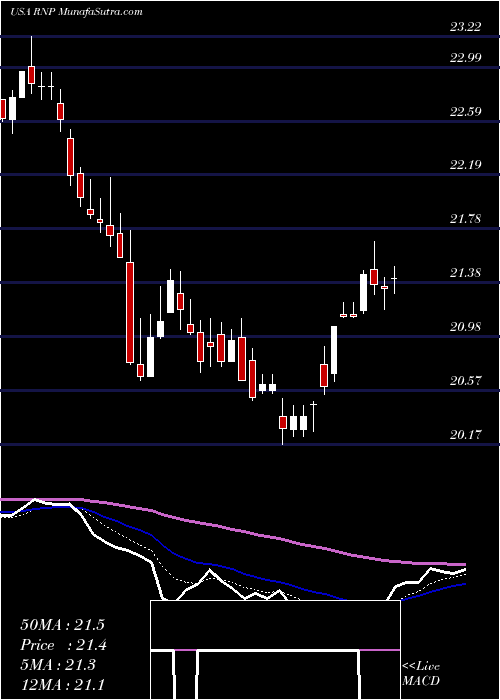500x700 pixels.
Task: Click the 20.57 price level label
Action: (x=465, y=381)
